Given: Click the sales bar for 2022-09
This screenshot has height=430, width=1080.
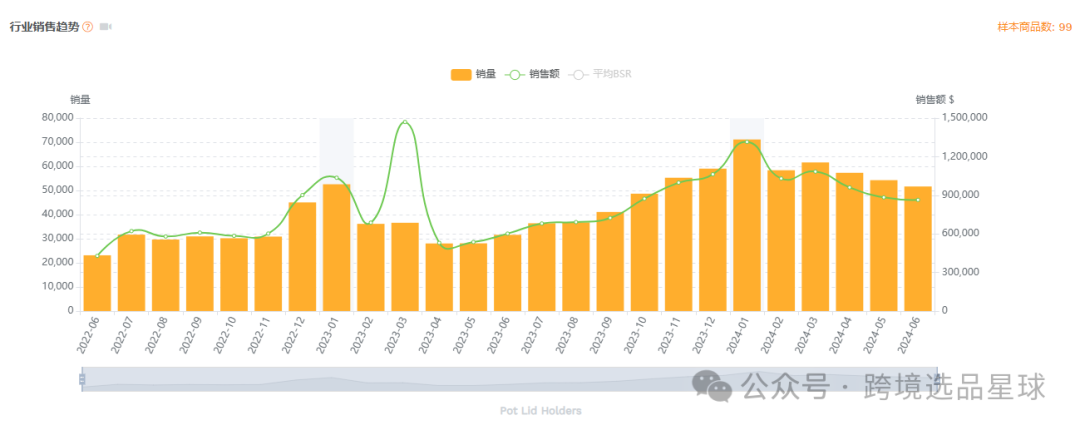Looking at the screenshot, I should click(x=200, y=274).
